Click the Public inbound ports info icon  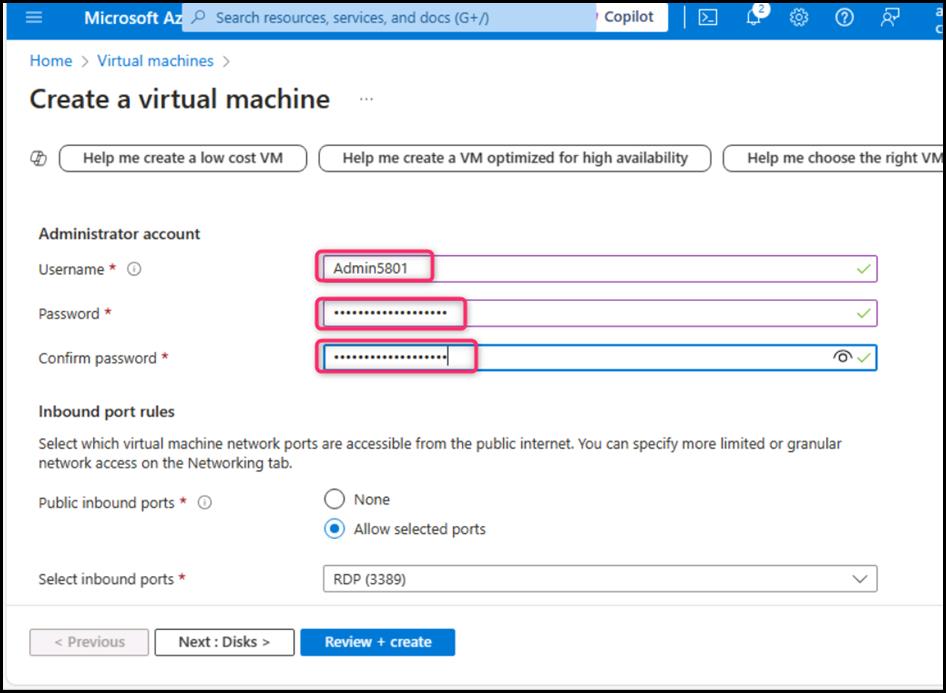pos(205,503)
